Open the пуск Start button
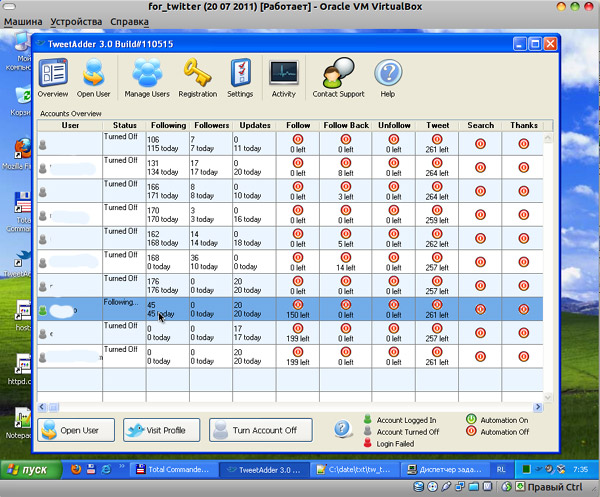This screenshot has width=600, height=497. coord(31,469)
